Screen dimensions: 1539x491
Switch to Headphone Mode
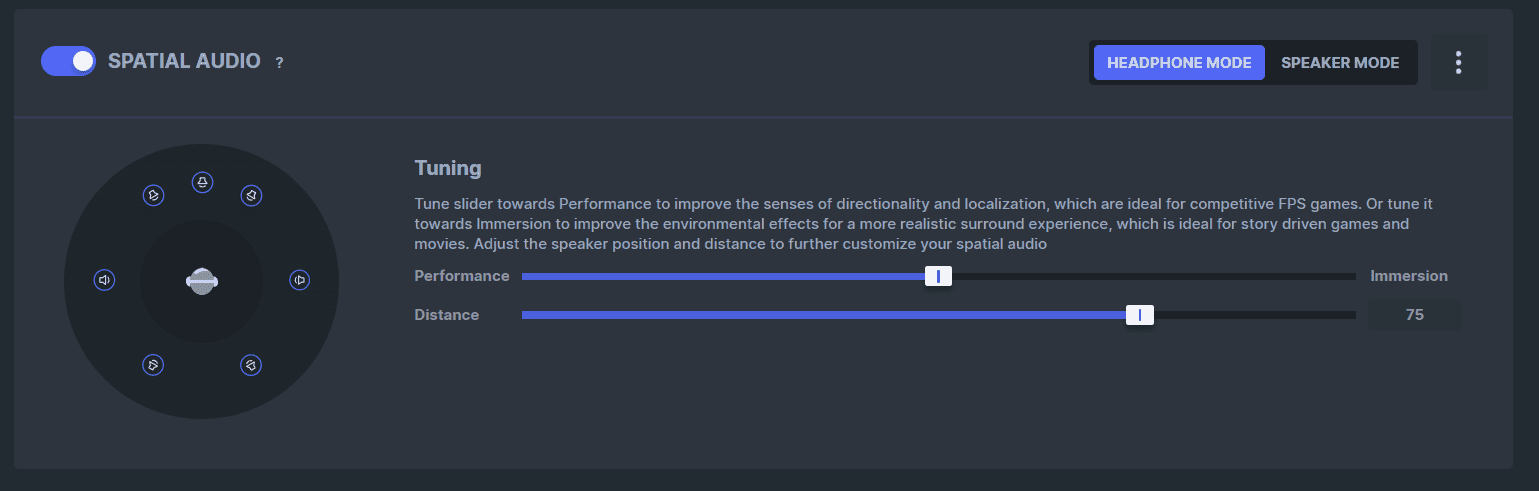1179,62
